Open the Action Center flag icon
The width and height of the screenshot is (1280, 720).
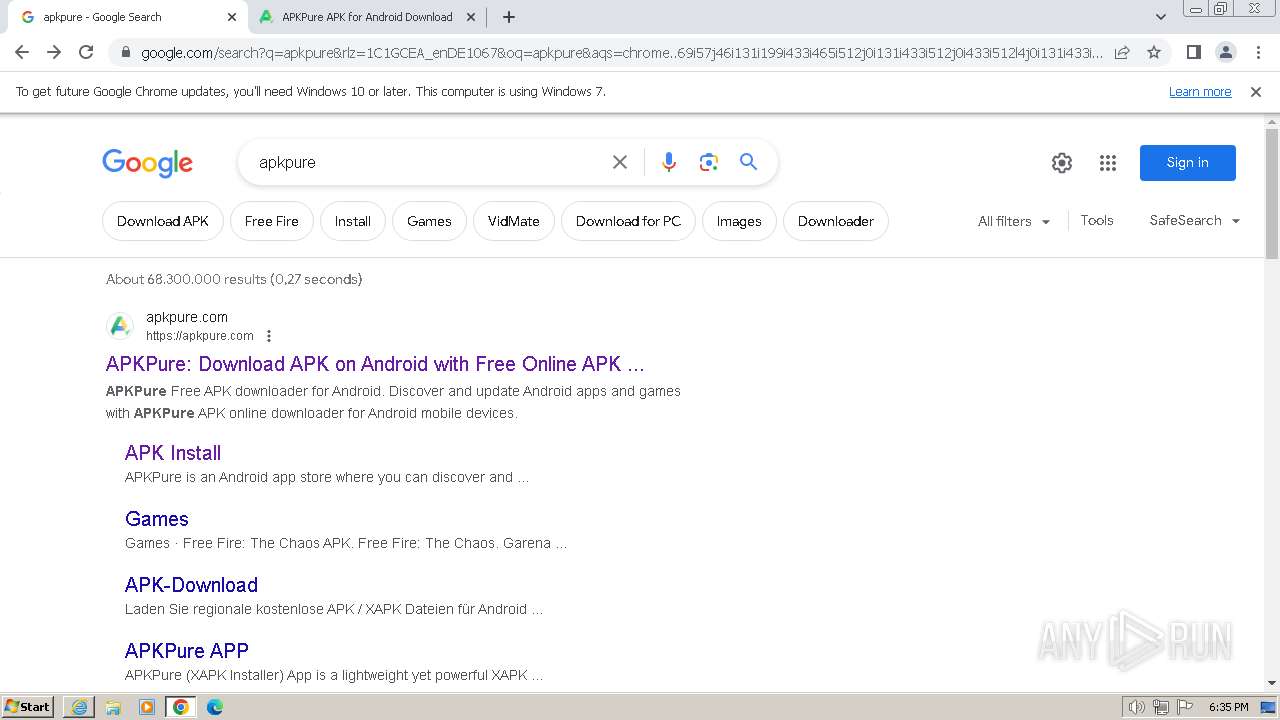[x=1185, y=707]
